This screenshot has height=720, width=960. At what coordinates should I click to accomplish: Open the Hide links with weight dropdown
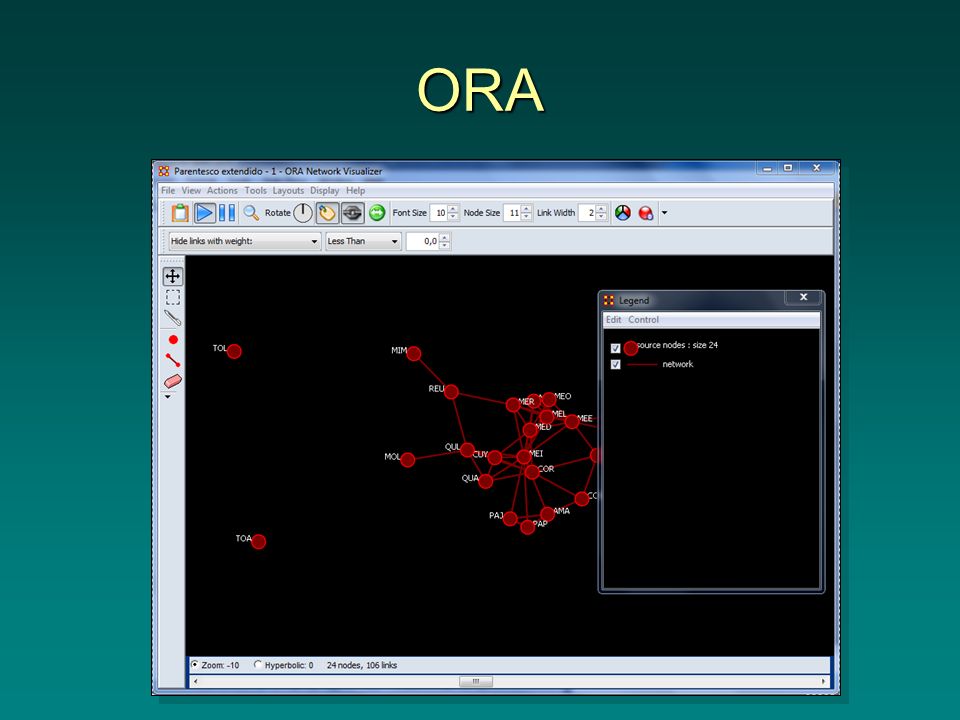(x=244, y=241)
